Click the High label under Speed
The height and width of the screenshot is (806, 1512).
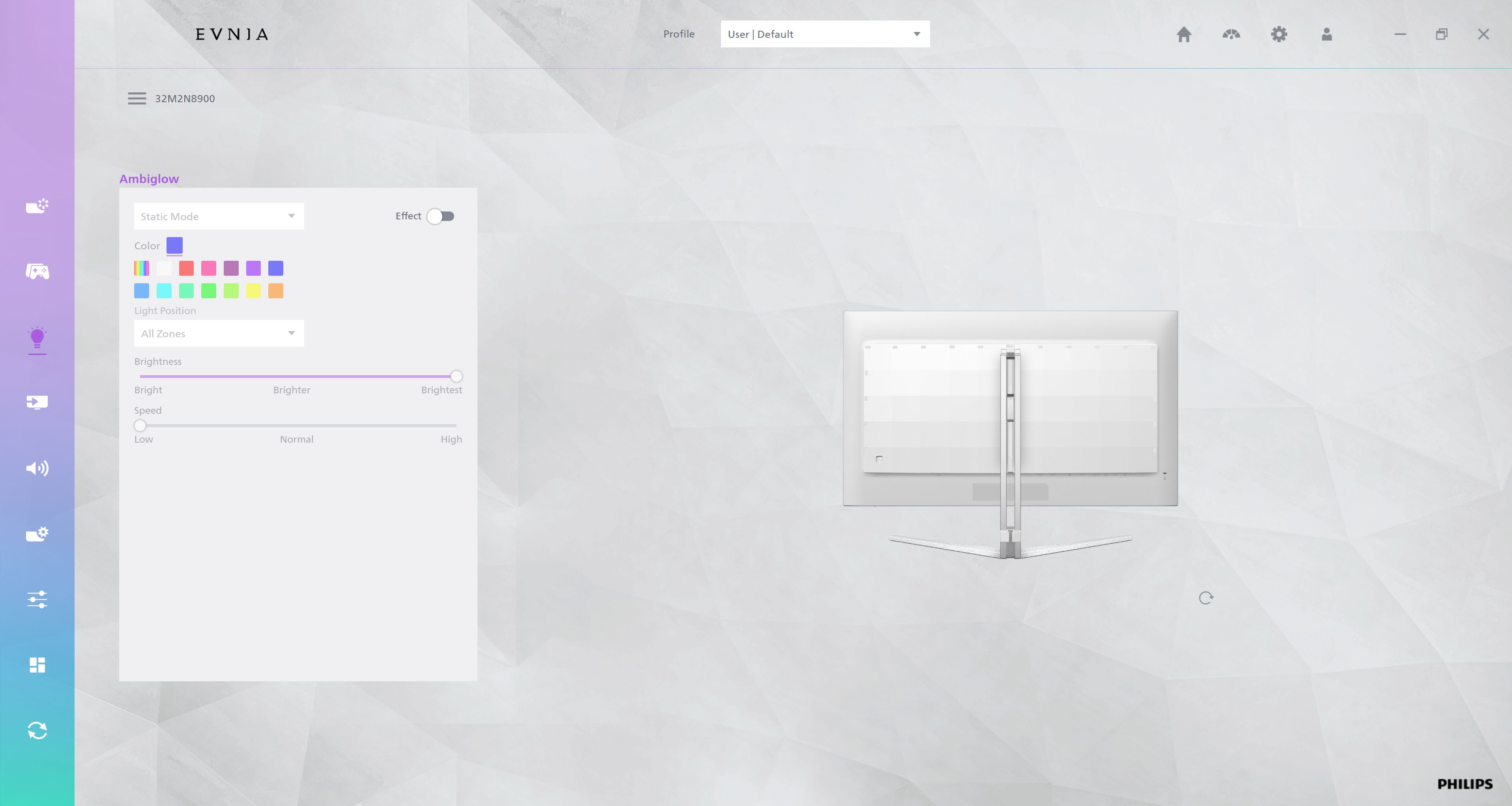pyautogui.click(x=451, y=439)
